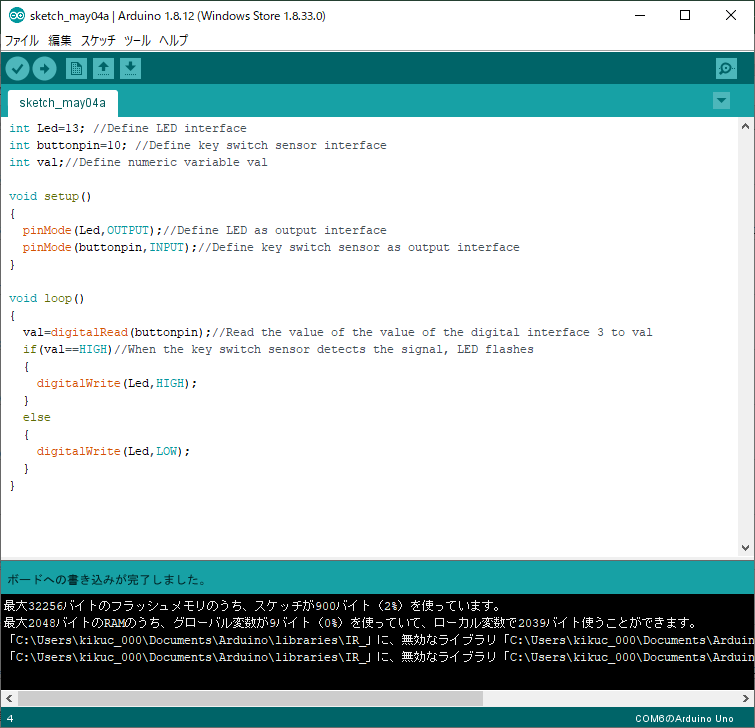The width and height of the screenshot is (755, 728).
Task: Click the editor vertical scrollbar down arrow
Action: click(745, 547)
